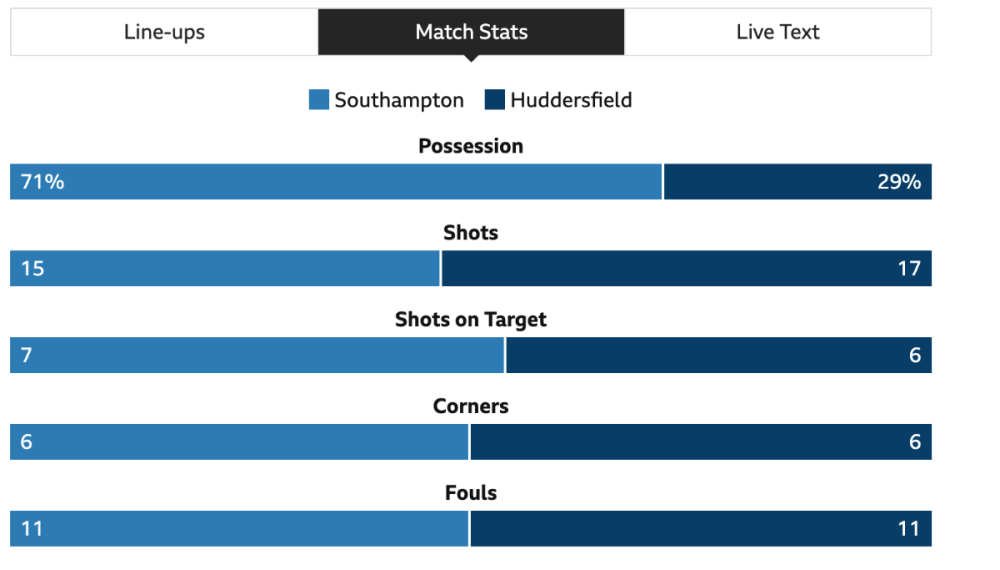Select Huddersfield's 17 shots bar

686,269
